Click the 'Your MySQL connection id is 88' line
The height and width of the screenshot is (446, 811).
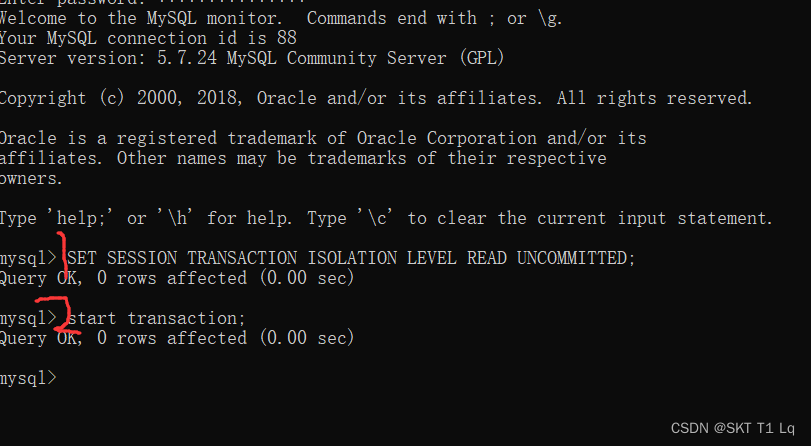148,38
